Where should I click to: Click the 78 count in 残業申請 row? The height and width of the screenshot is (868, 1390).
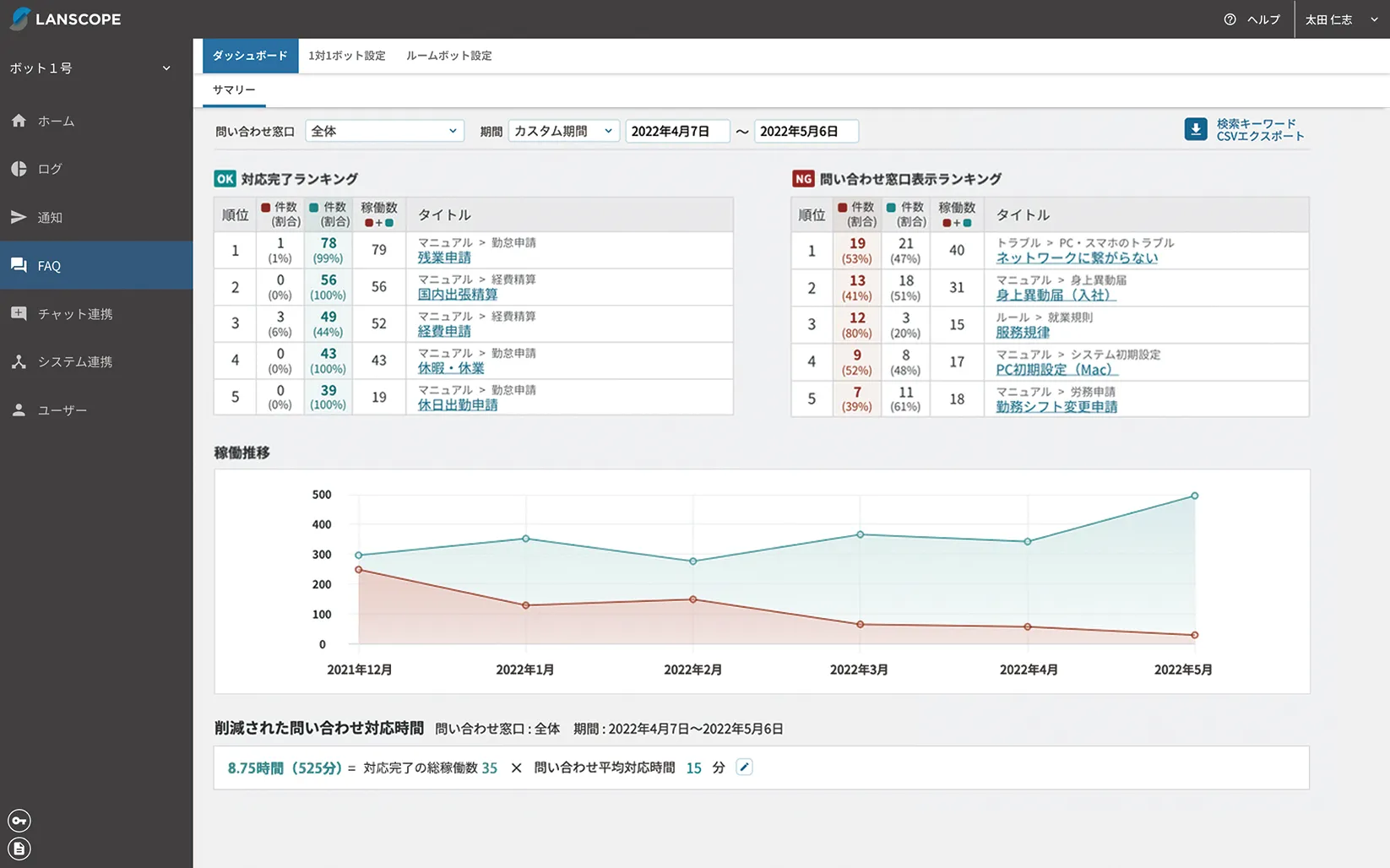click(x=328, y=243)
